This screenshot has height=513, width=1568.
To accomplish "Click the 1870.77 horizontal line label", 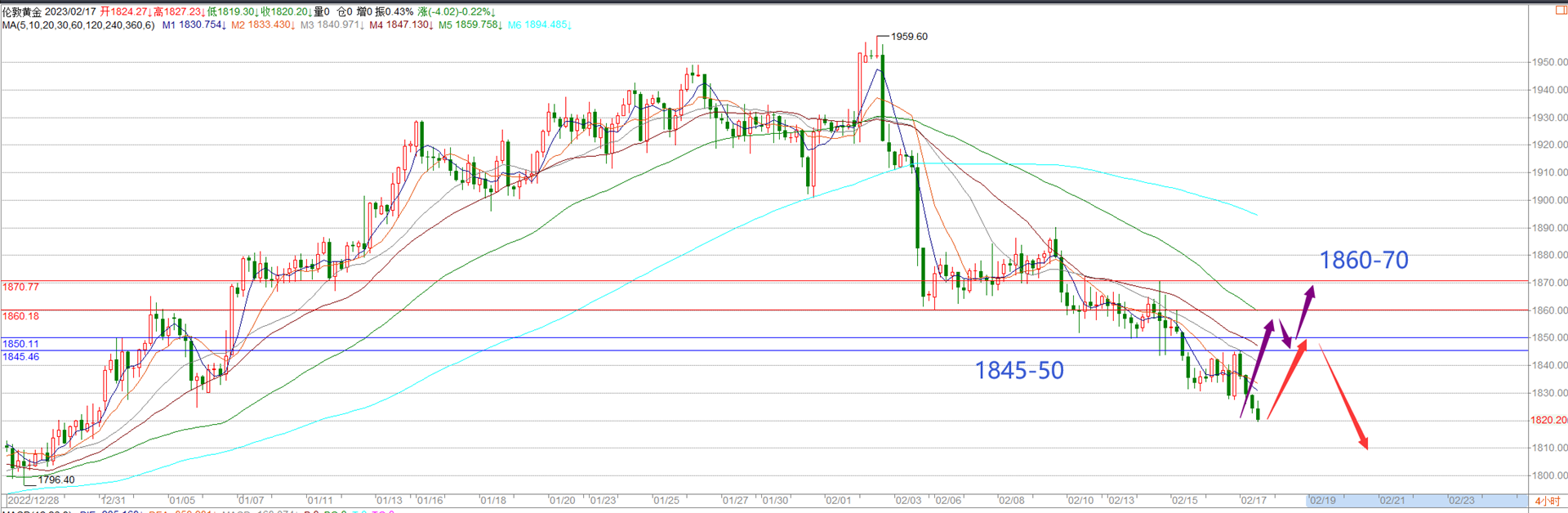I will [x=21, y=288].
